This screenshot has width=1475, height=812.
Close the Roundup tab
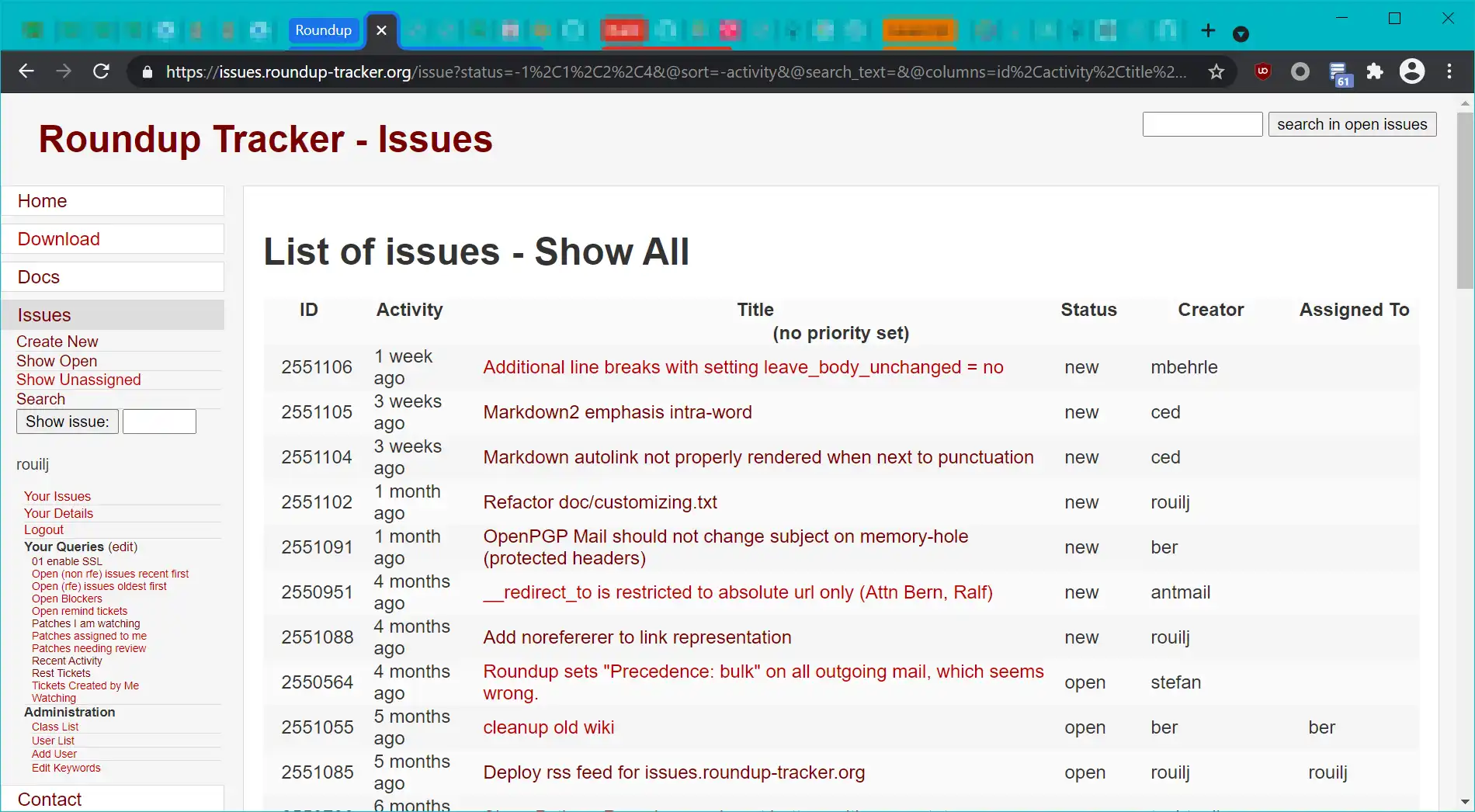(381, 30)
